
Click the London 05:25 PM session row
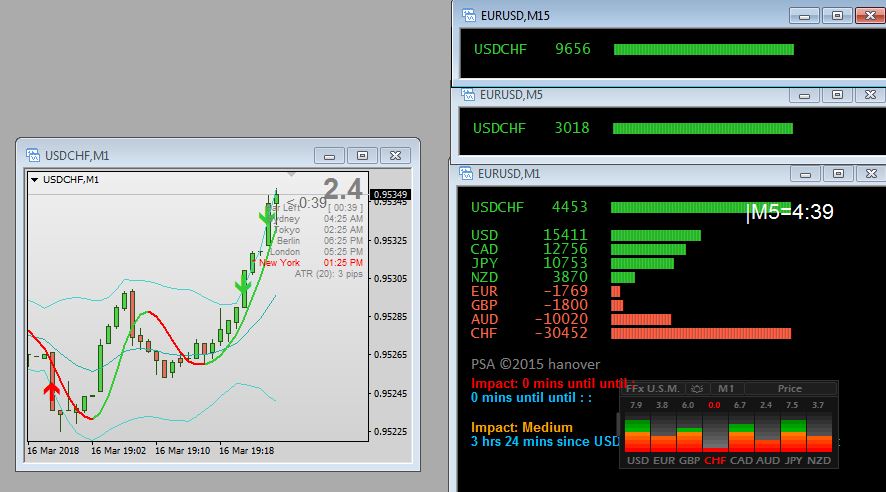316,252
